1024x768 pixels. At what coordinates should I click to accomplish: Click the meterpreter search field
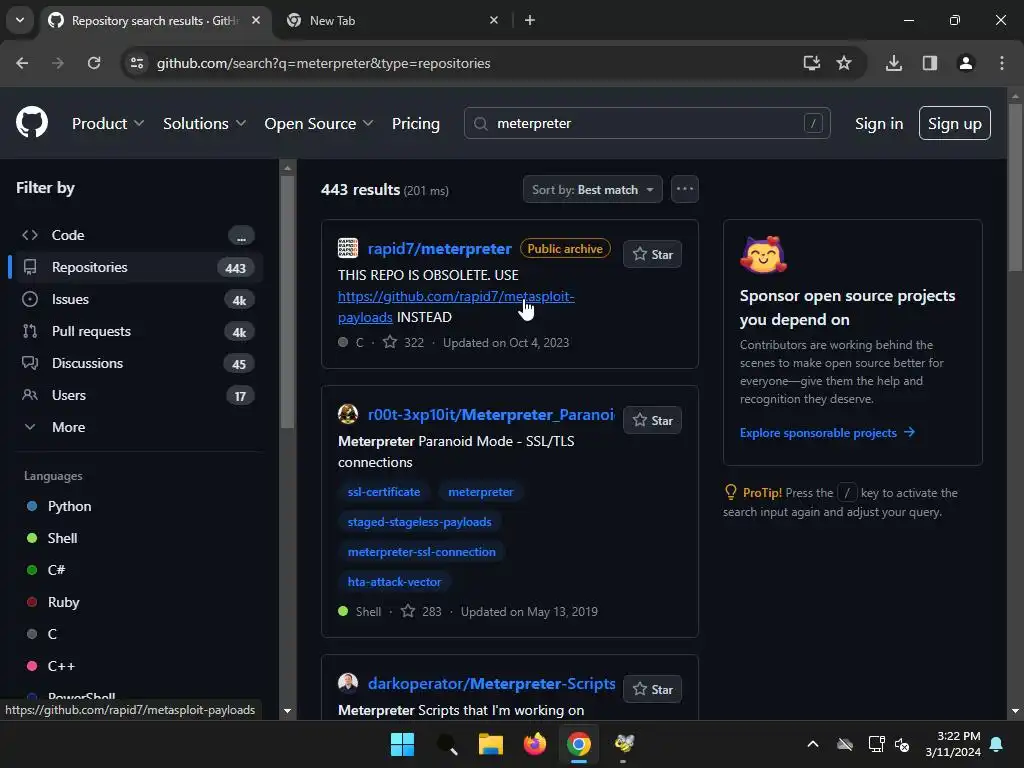coord(647,123)
